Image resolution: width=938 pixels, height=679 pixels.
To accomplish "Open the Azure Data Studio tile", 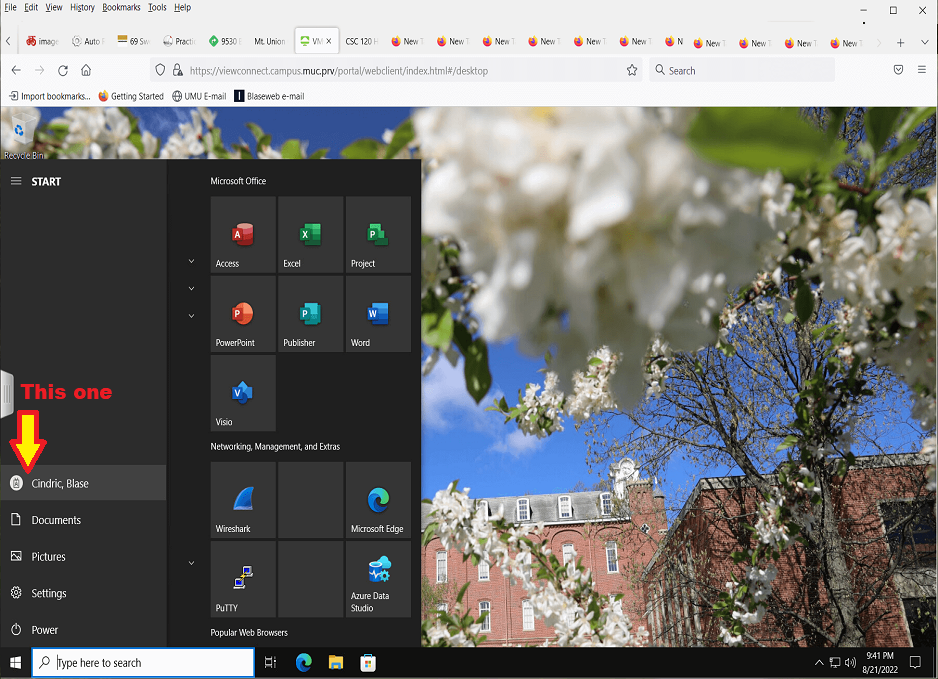I will pyautogui.click(x=378, y=579).
